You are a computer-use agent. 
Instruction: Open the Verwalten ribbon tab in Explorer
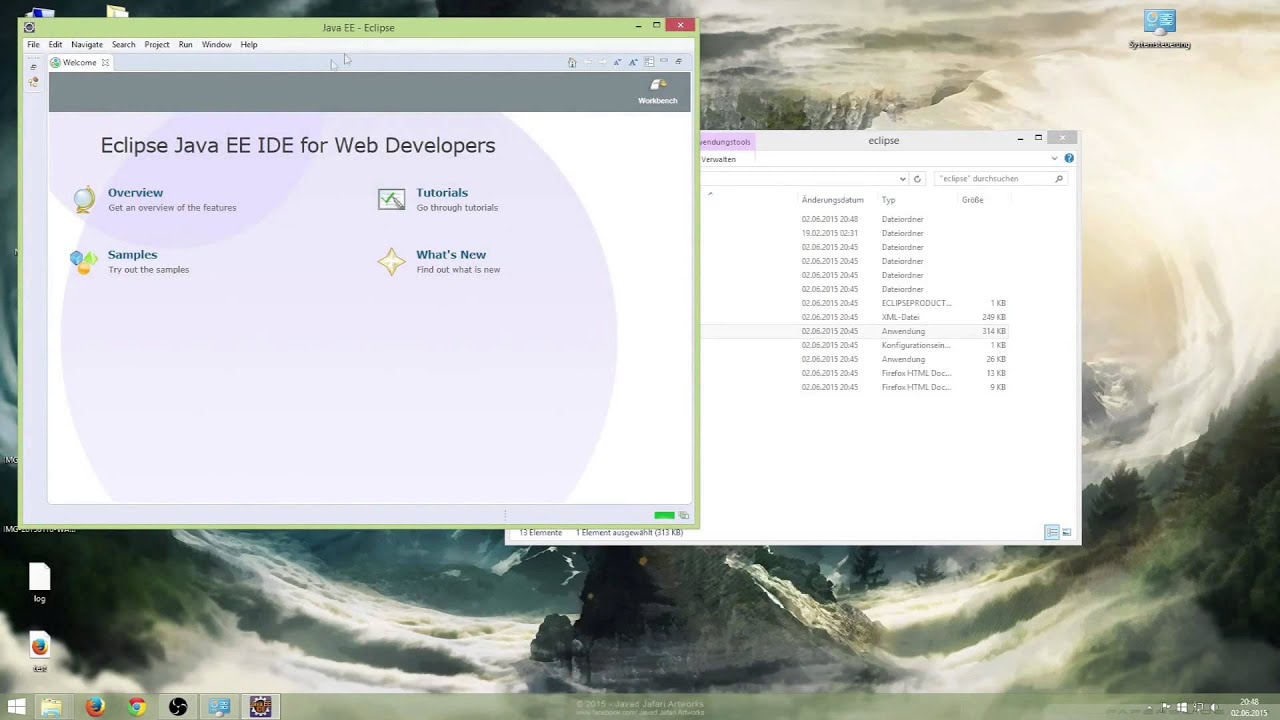[x=719, y=159]
